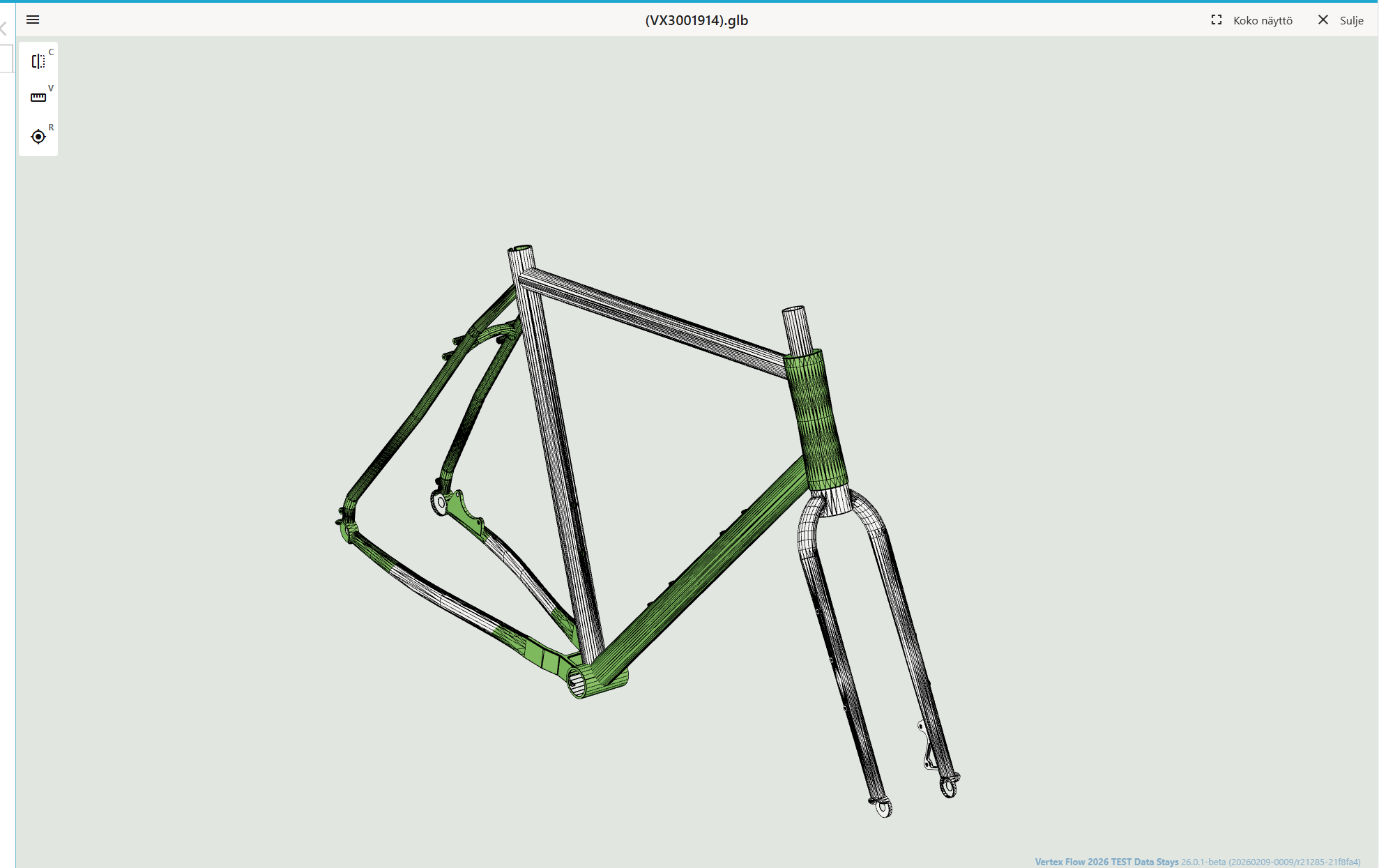This screenshot has width=1379, height=868.
Task: Click the fullscreen brackets icon
Action: pos(1217,20)
